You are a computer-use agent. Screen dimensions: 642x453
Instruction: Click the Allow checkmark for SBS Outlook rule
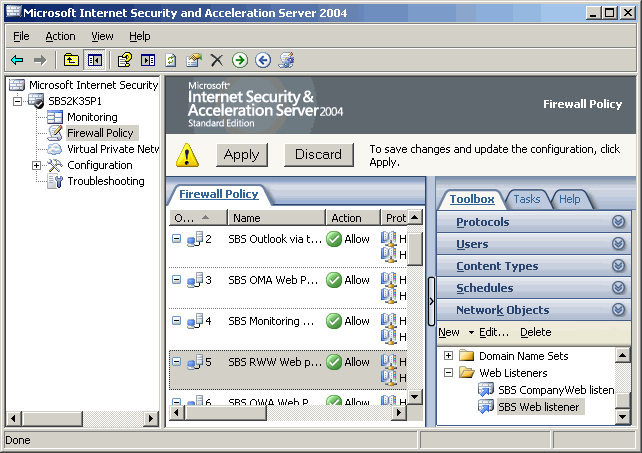point(334,239)
